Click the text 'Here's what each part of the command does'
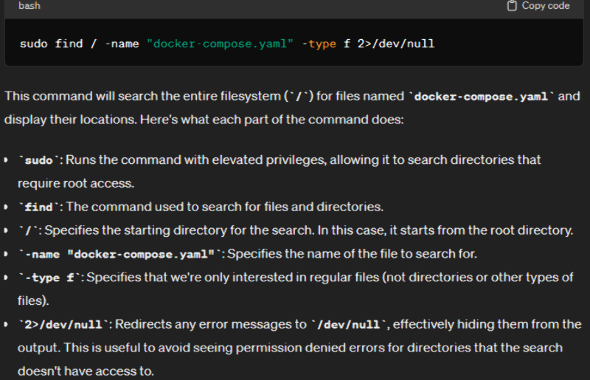590x380 pixels. [272, 120]
